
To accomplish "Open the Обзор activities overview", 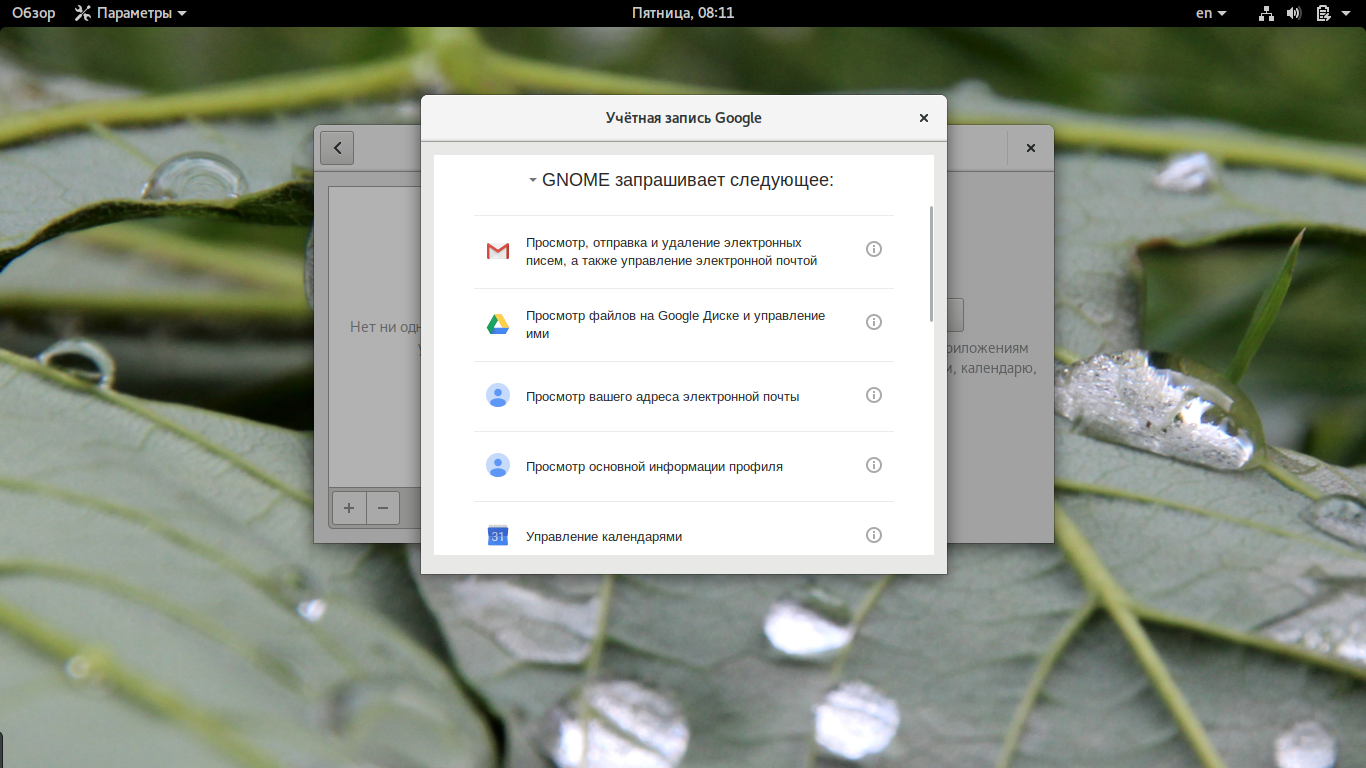I will click(33, 13).
